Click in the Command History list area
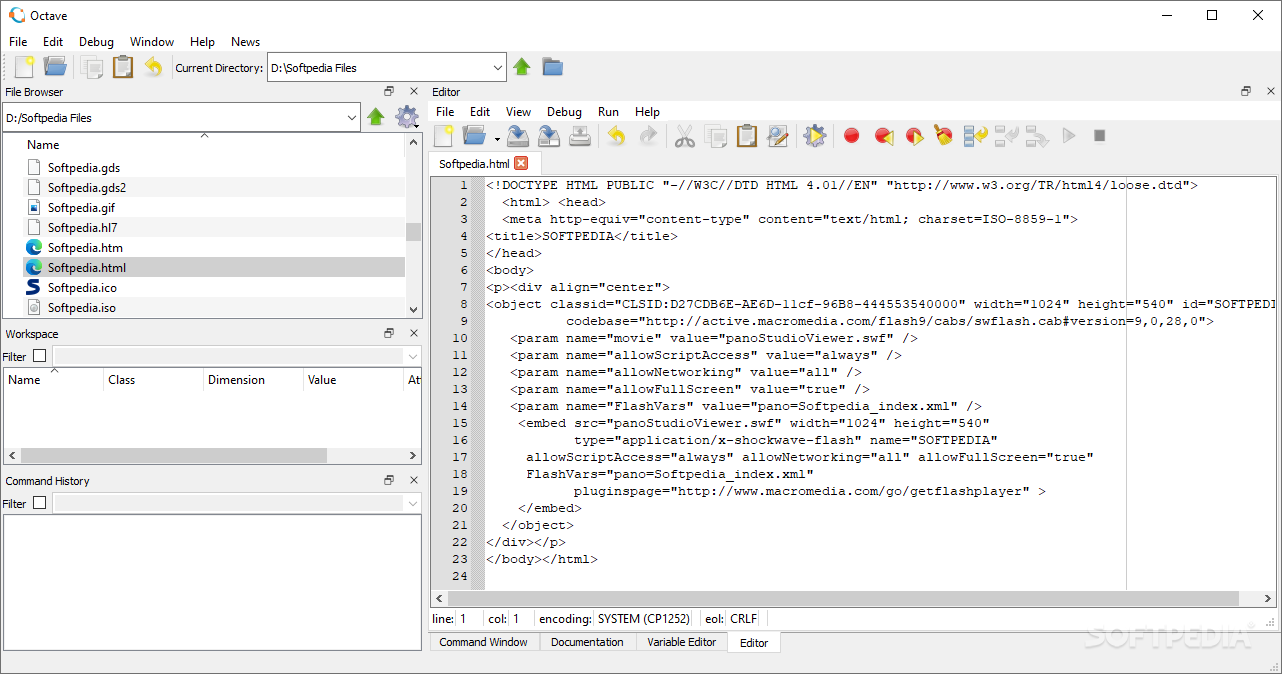 [x=212, y=581]
